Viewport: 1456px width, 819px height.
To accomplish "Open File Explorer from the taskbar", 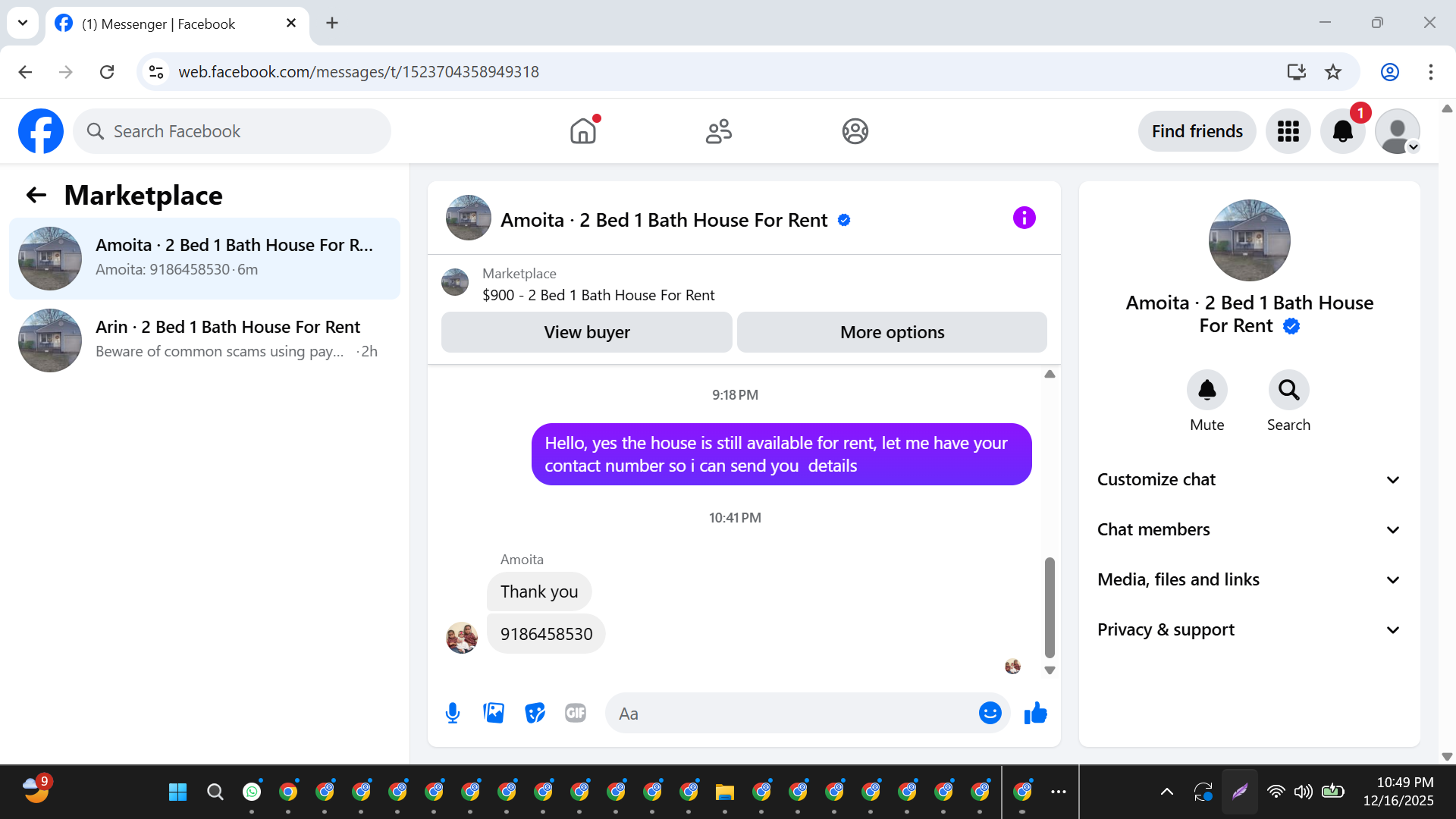I will tap(724, 792).
